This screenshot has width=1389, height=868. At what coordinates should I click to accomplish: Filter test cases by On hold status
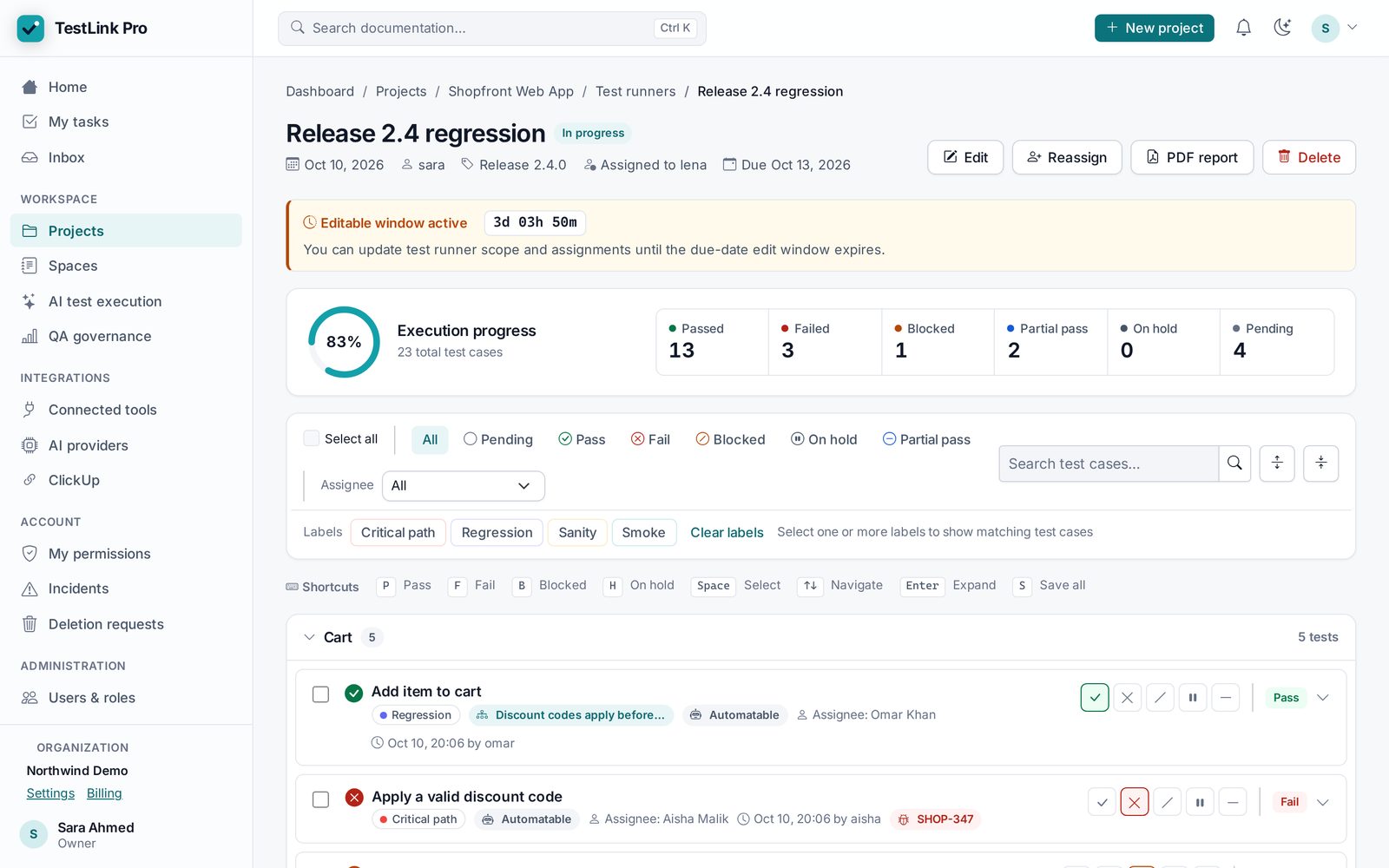(823, 439)
